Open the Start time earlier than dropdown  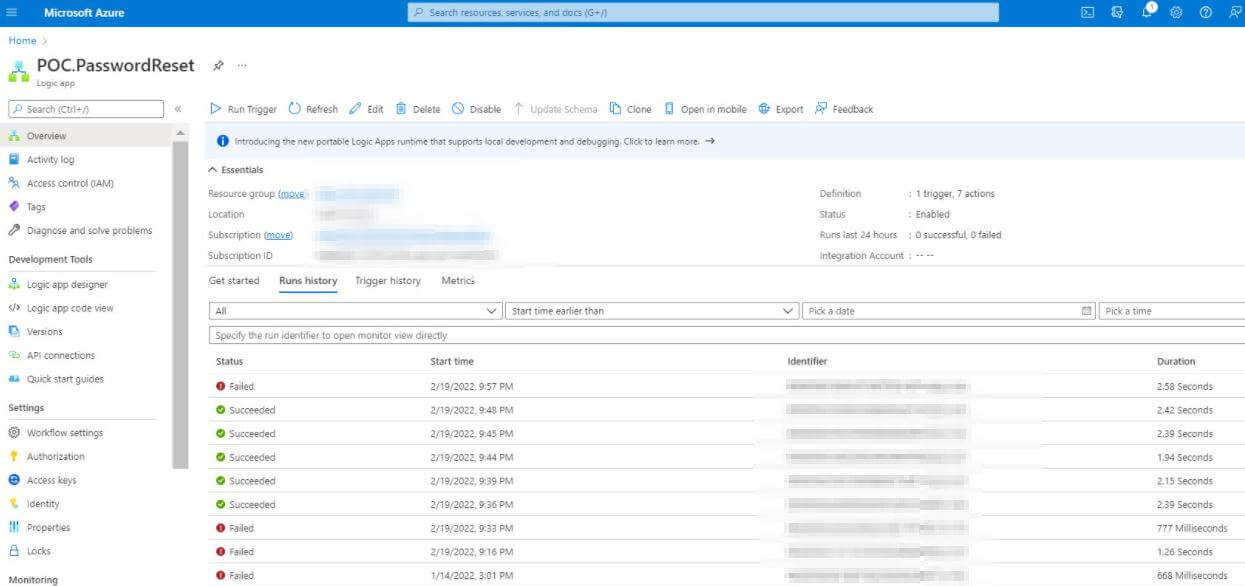point(648,310)
